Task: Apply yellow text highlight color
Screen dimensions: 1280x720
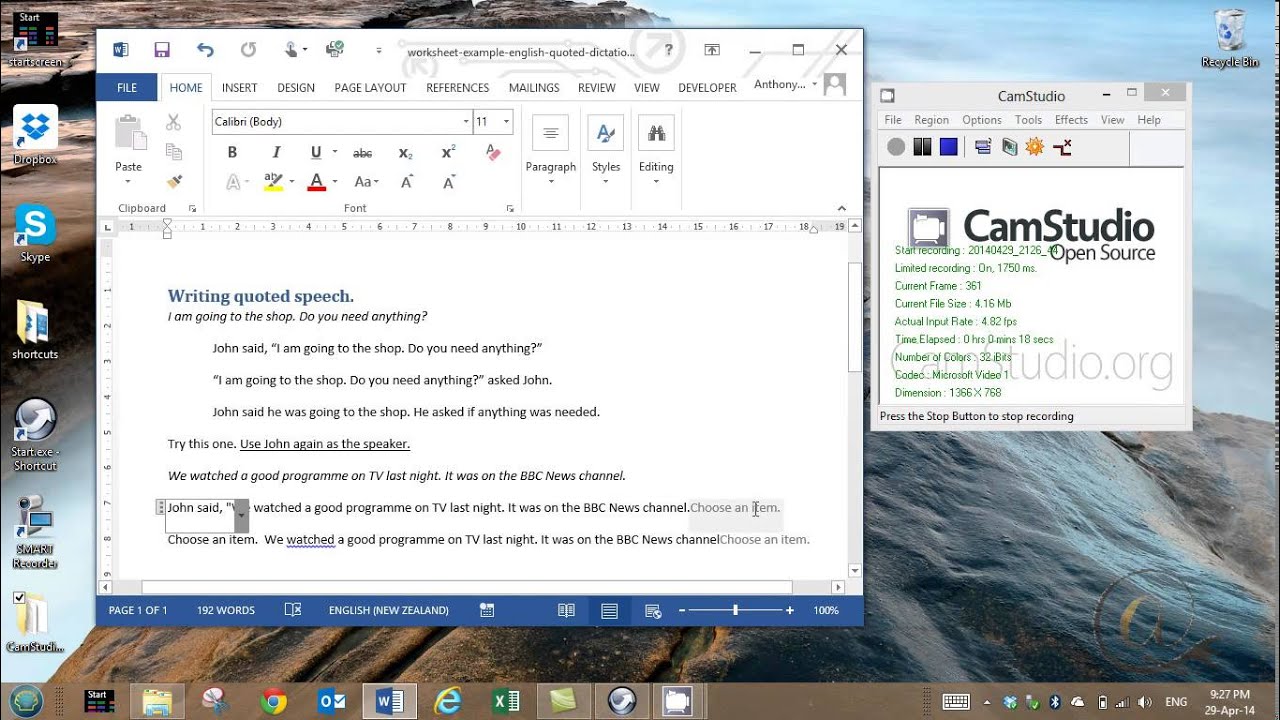Action: [273, 182]
